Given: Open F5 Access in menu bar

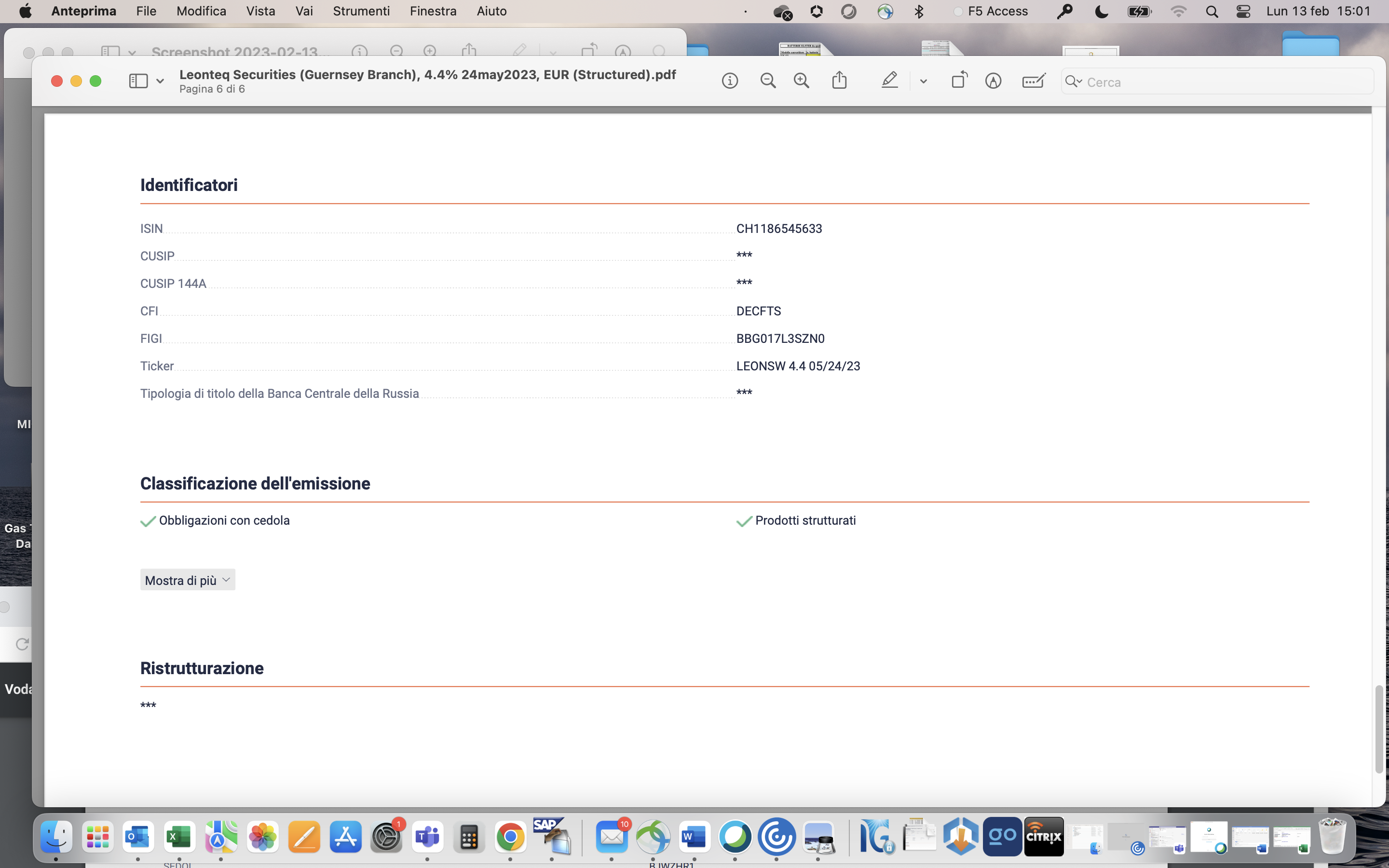Looking at the screenshot, I should pos(991,12).
